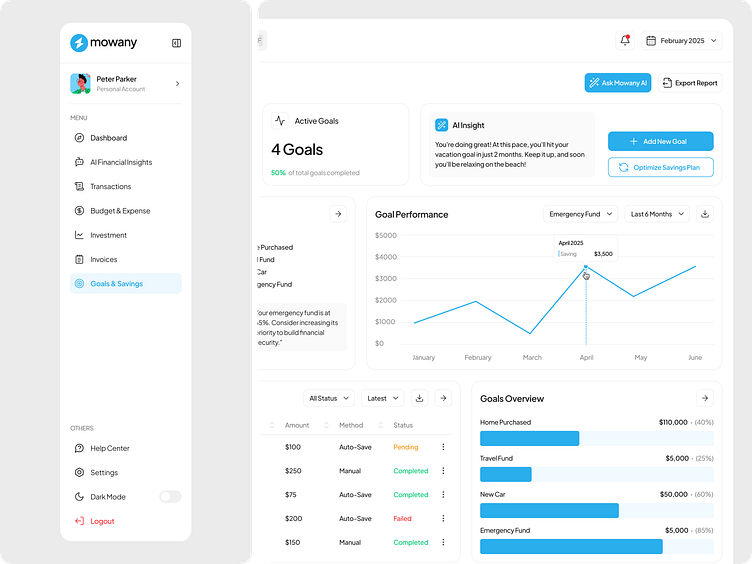Click the Active Goals pulse icon
The height and width of the screenshot is (564, 752).
[280, 121]
